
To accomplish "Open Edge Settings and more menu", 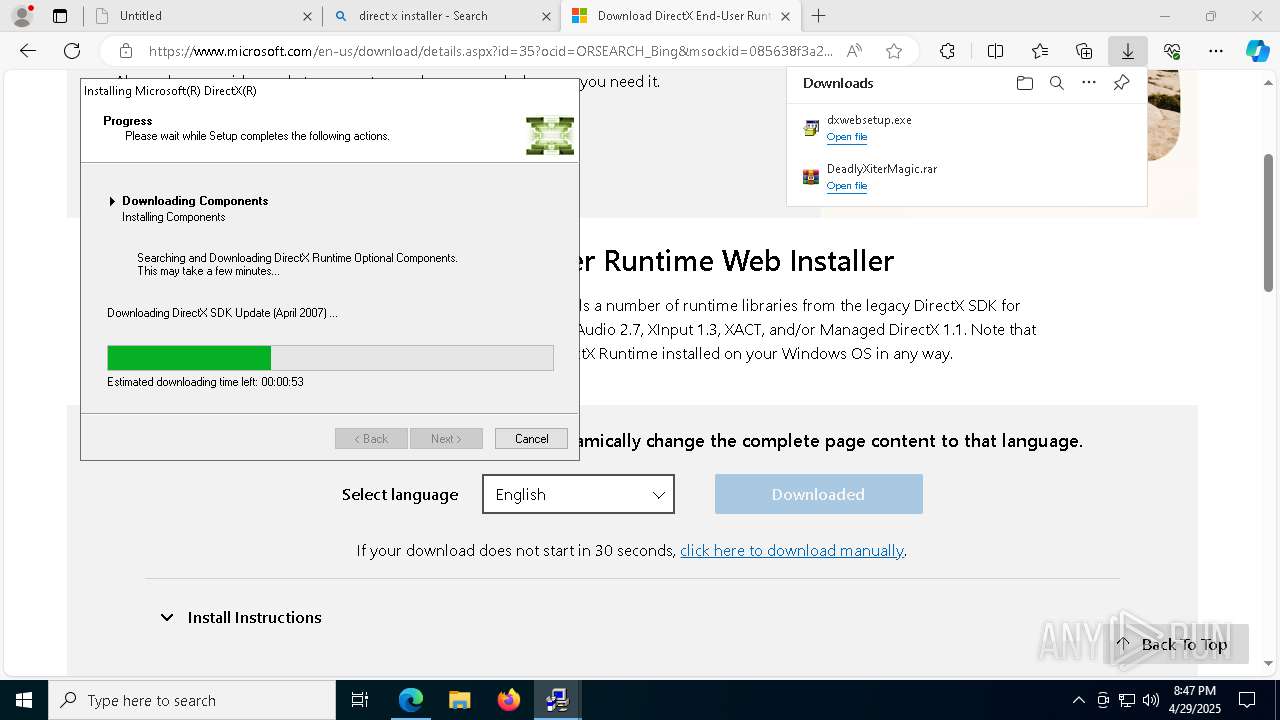I will click(1216, 51).
